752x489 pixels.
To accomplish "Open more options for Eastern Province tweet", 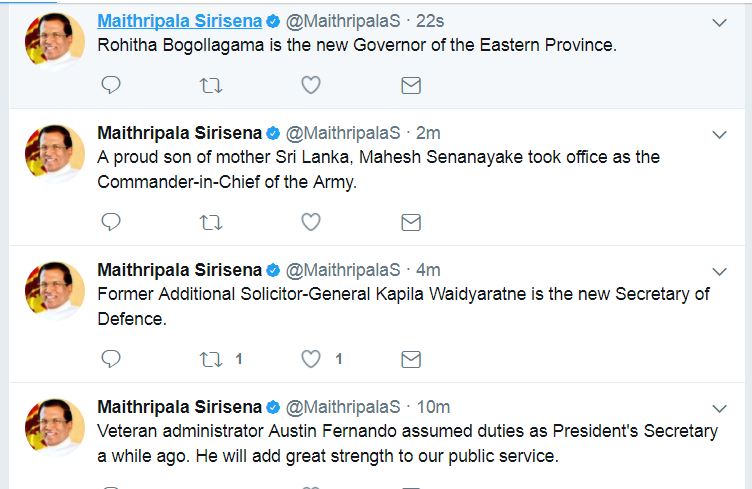I will point(718,22).
